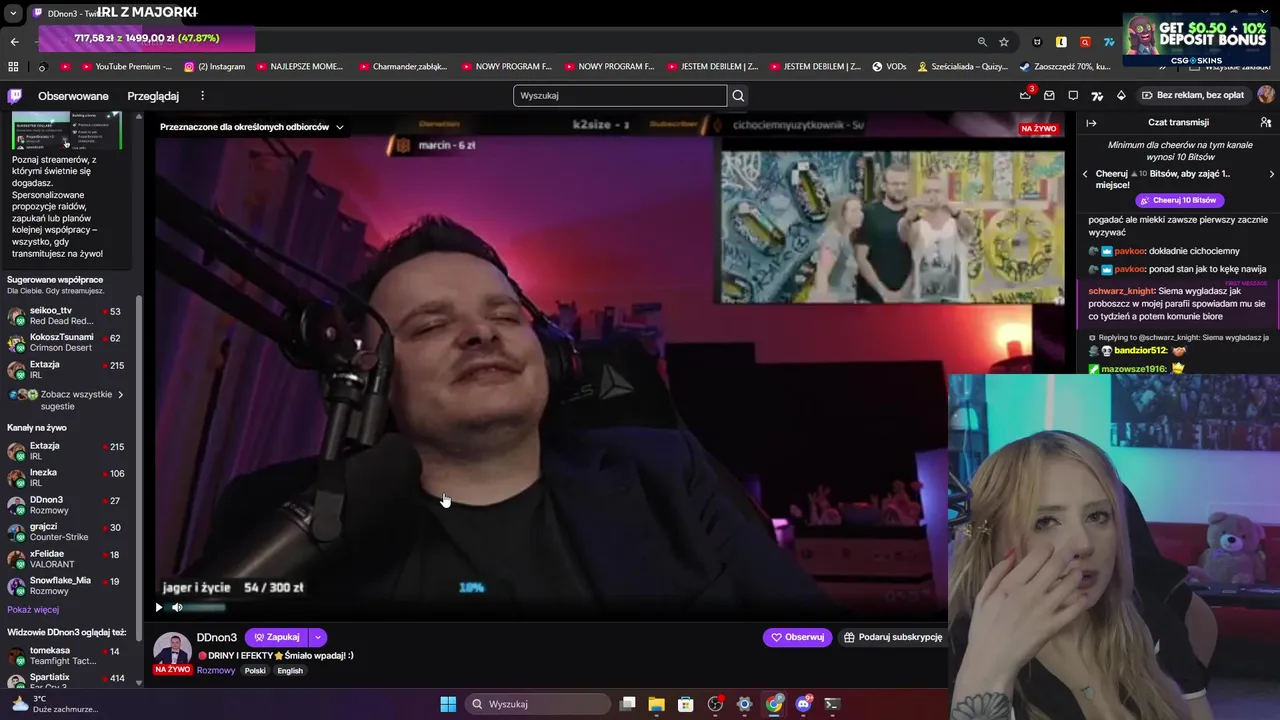The image size is (1280, 720).
Task: Click the Zapukaj button
Action: (x=276, y=637)
